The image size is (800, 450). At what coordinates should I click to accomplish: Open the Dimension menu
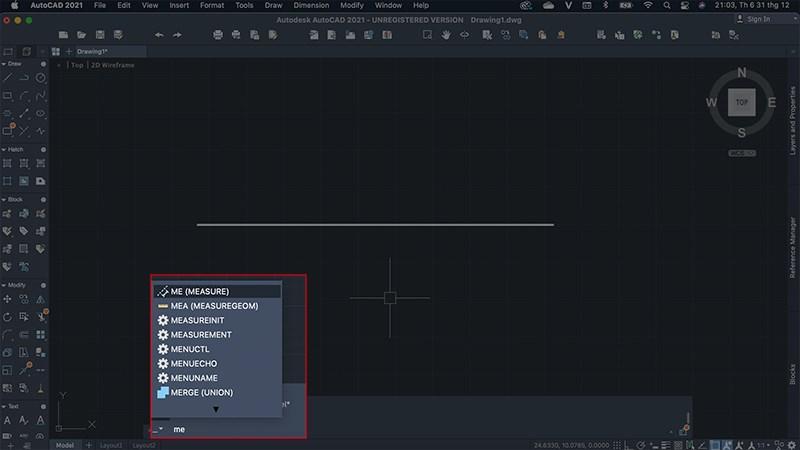pyautogui.click(x=311, y=5)
